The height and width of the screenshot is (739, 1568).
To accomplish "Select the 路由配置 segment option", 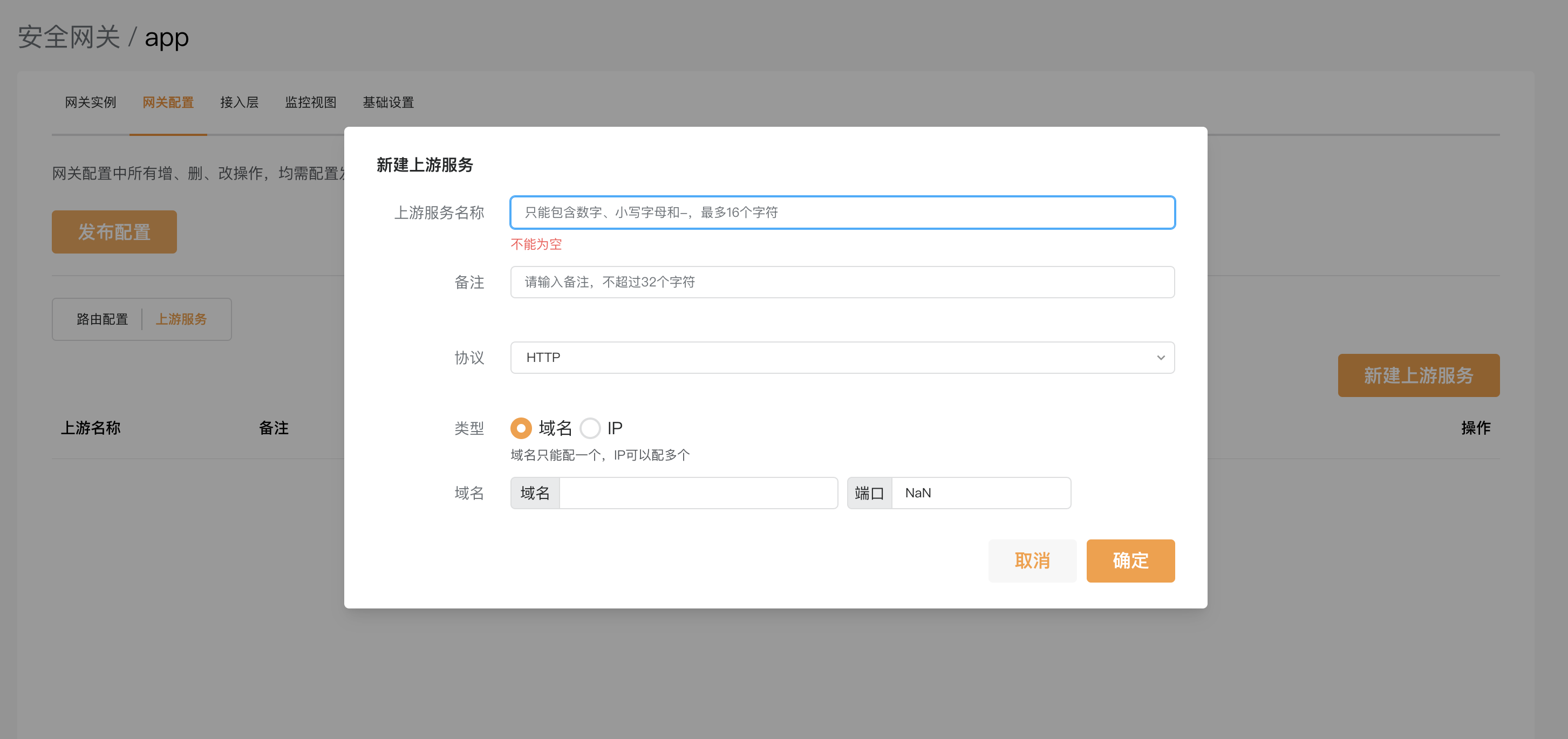I will point(103,319).
